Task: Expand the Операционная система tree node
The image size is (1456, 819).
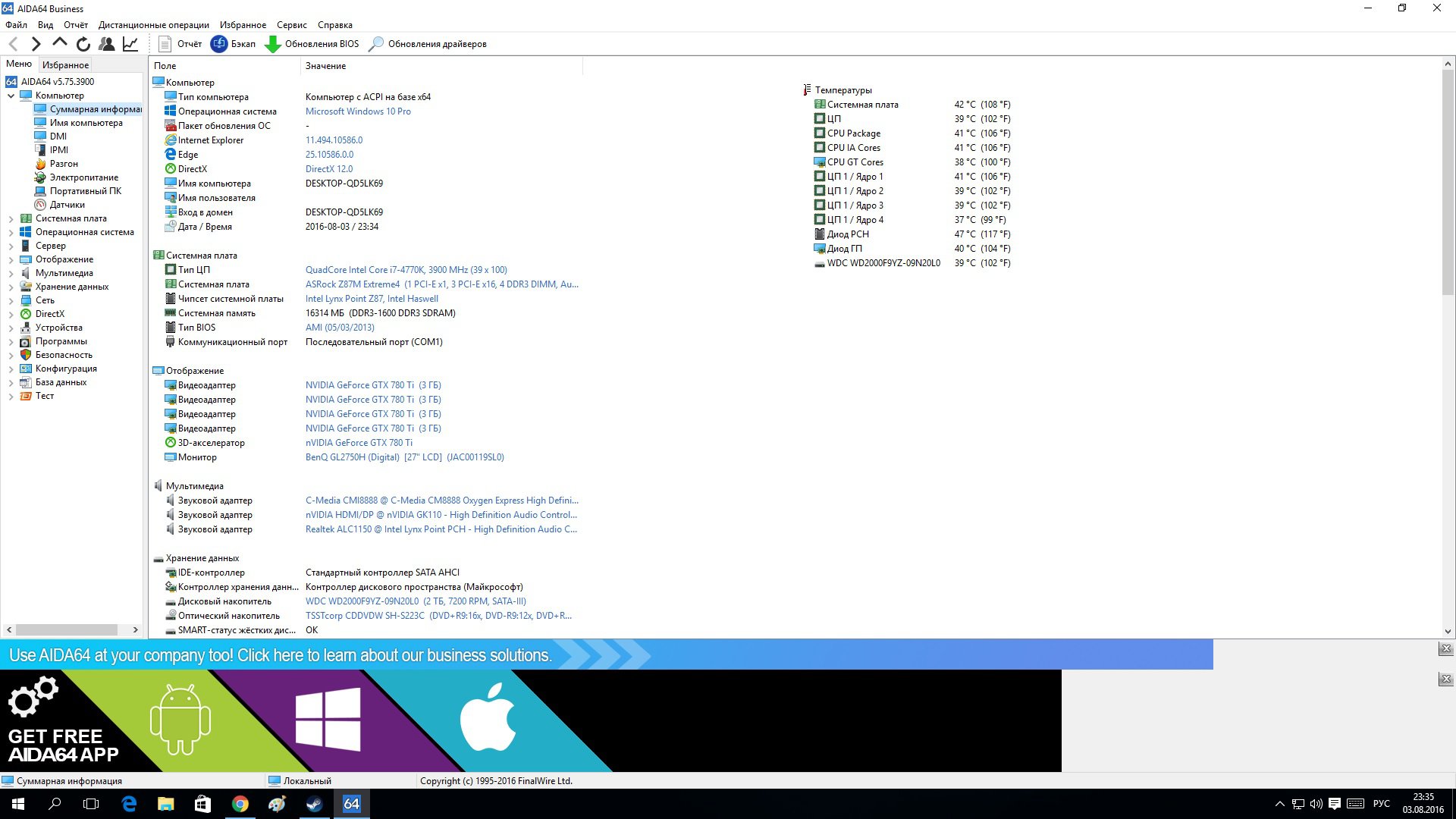Action: 11,232
